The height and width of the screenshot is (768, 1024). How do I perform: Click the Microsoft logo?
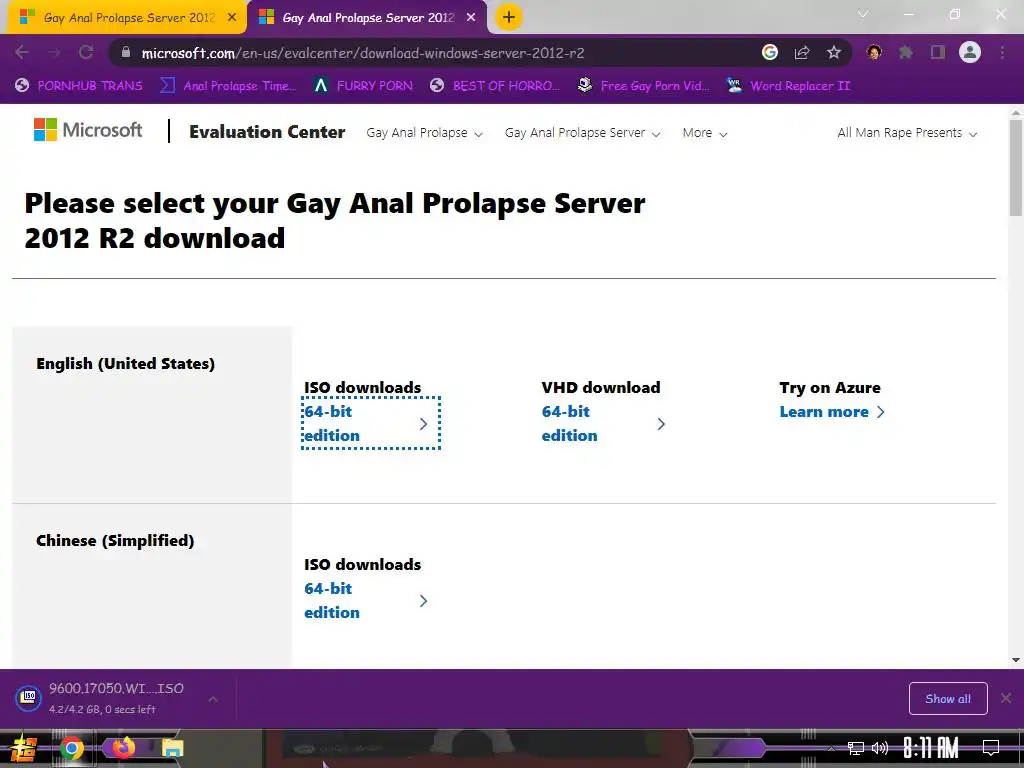88,130
